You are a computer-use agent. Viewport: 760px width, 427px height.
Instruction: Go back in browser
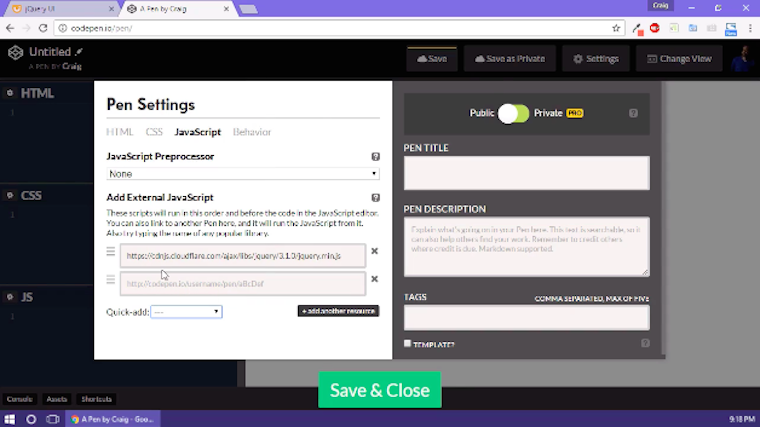coord(10,28)
